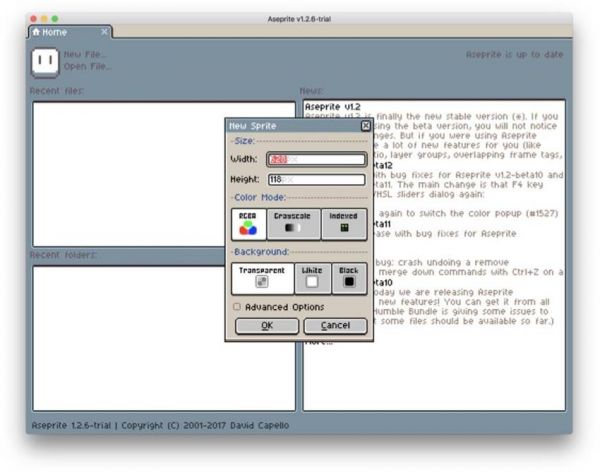
Task: Switch to the Home tab
Action: (x=50, y=32)
